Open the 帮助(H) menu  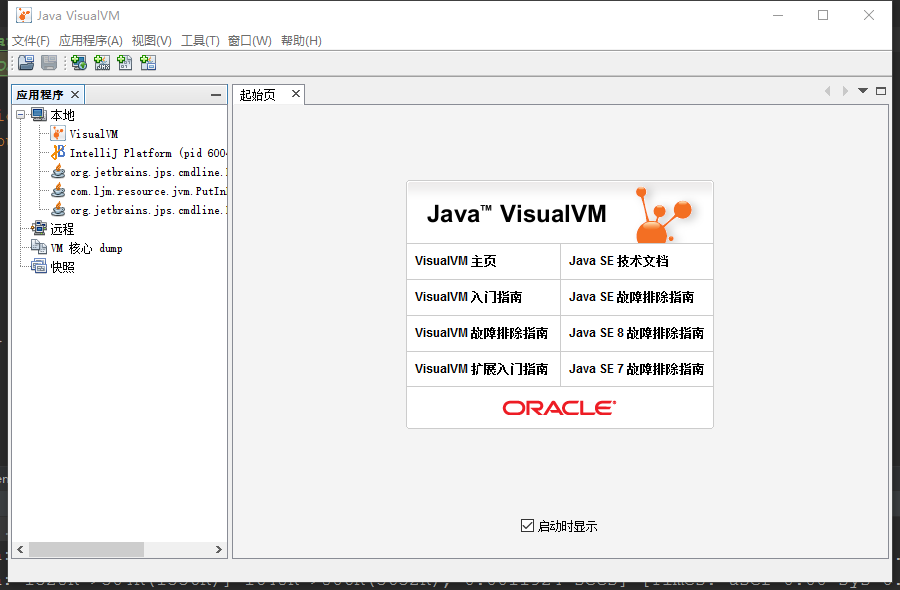click(301, 41)
